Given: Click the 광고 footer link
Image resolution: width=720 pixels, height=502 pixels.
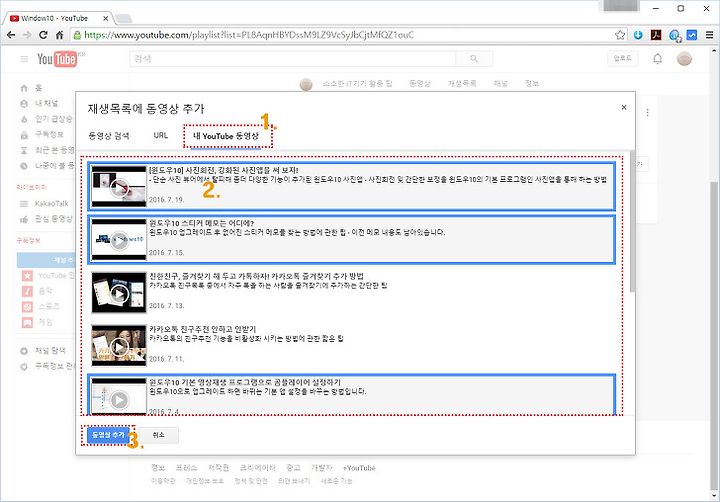Looking at the screenshot, I should coord(293,468).
